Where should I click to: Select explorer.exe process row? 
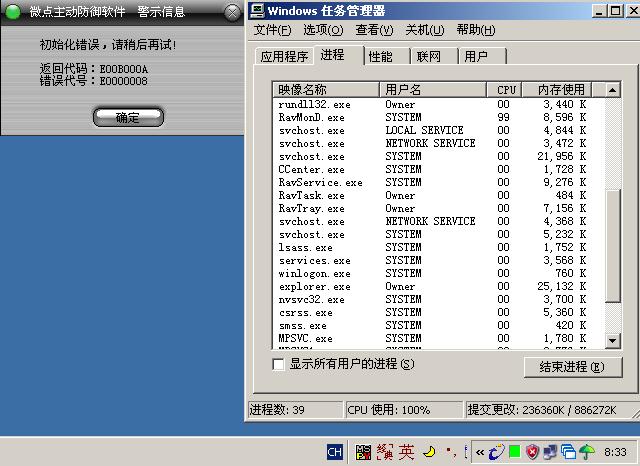[438, 286]
